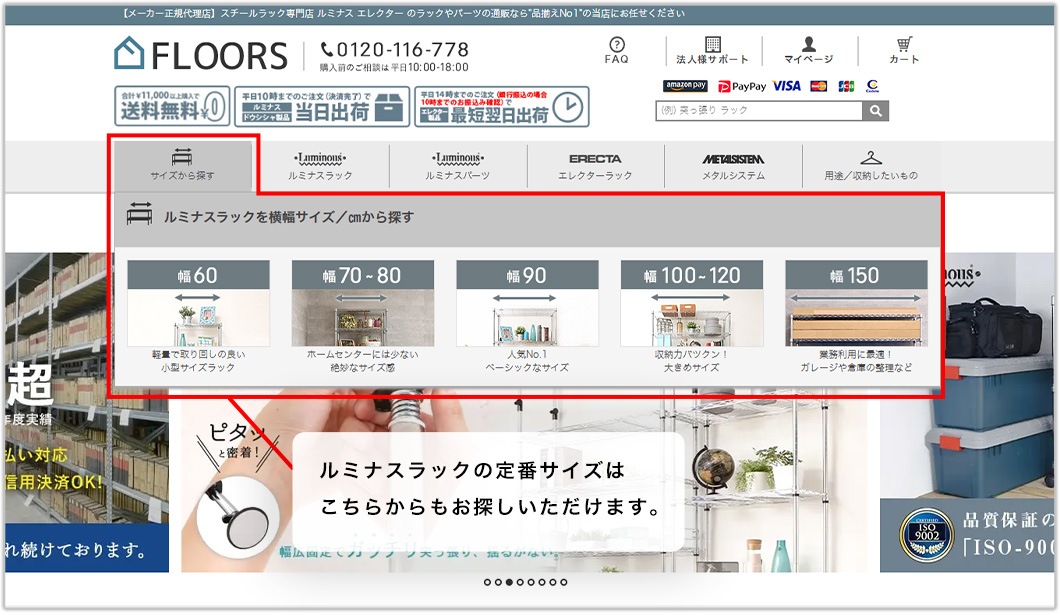The image size is (1060, 615).
Task: Click the 絶妙なサイズ感 caption text
Action: pyautogui.click(x=362, y=368)
